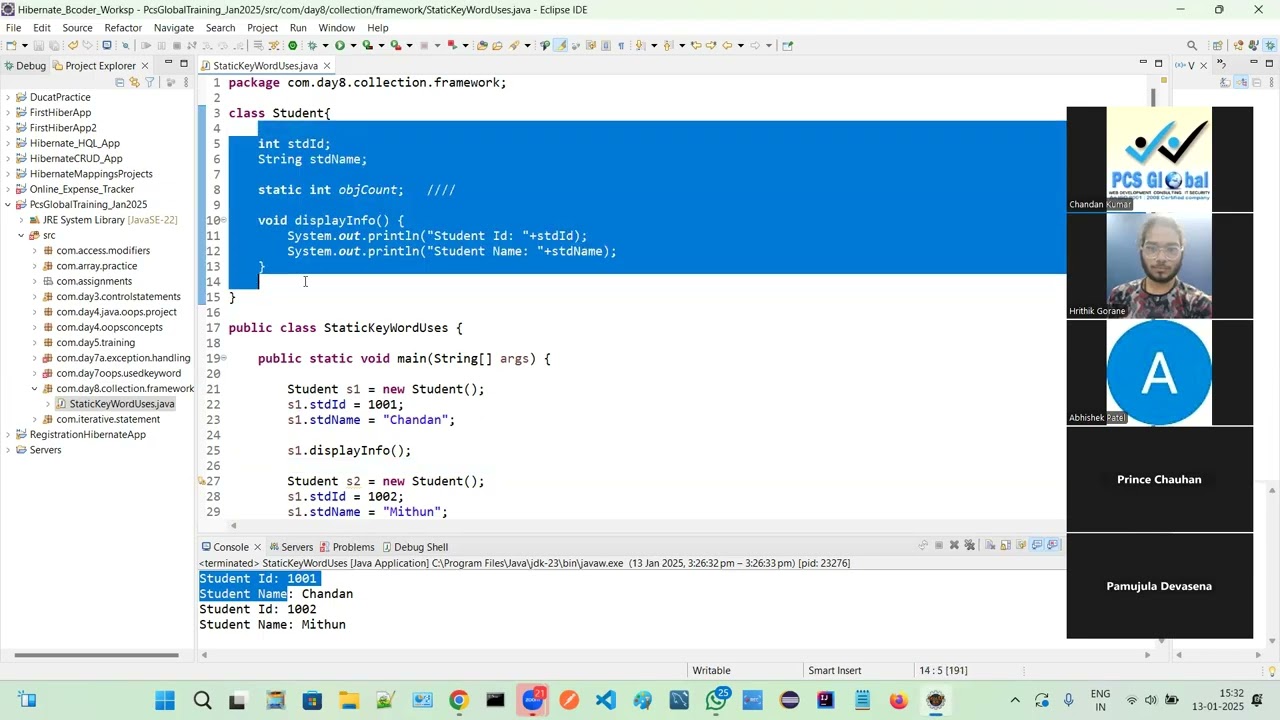The width and height of the screenshot is (1280, 720).
Task: Open the Window menu
Action: (337, 28)
